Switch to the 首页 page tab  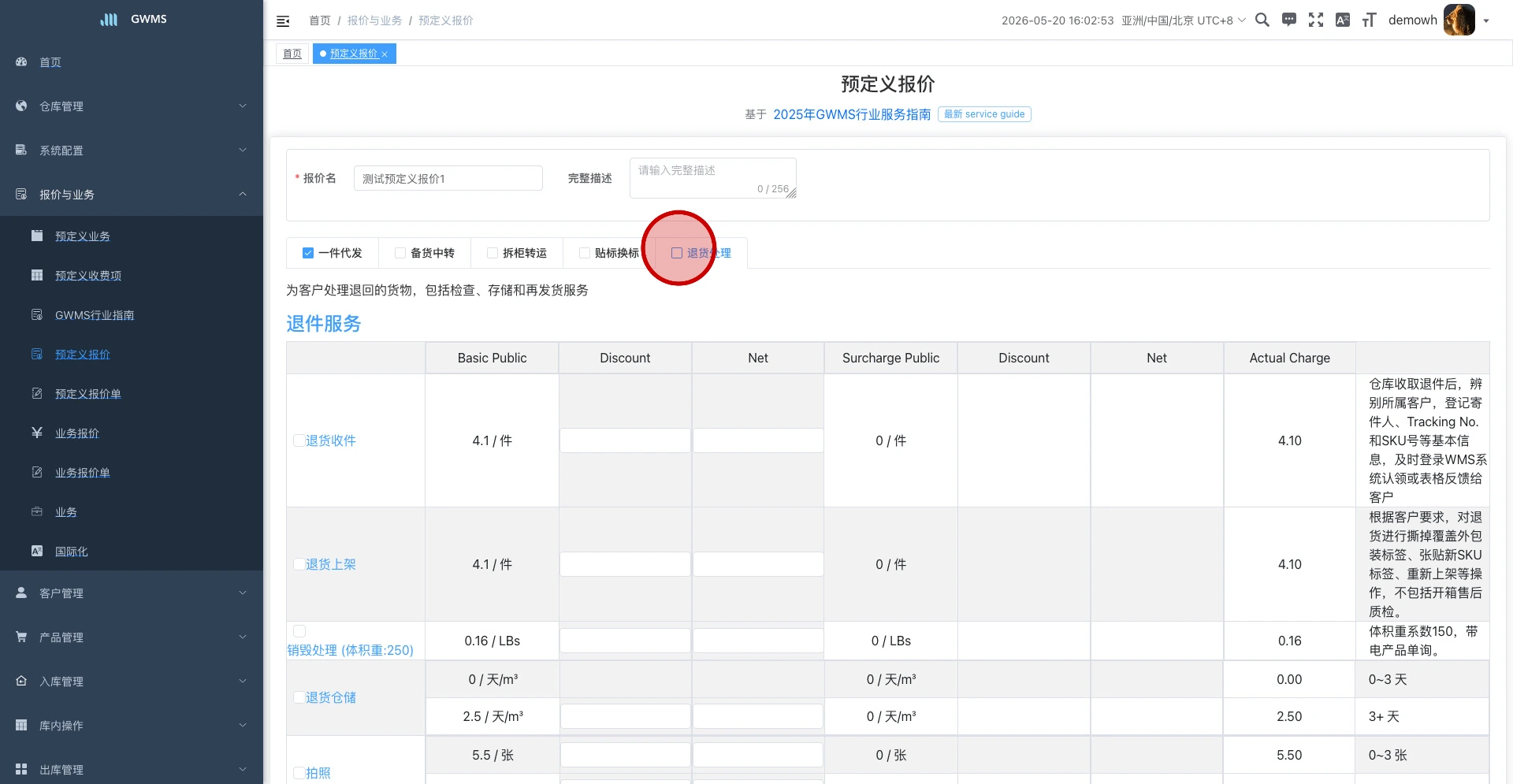click(x=292, y=54)
